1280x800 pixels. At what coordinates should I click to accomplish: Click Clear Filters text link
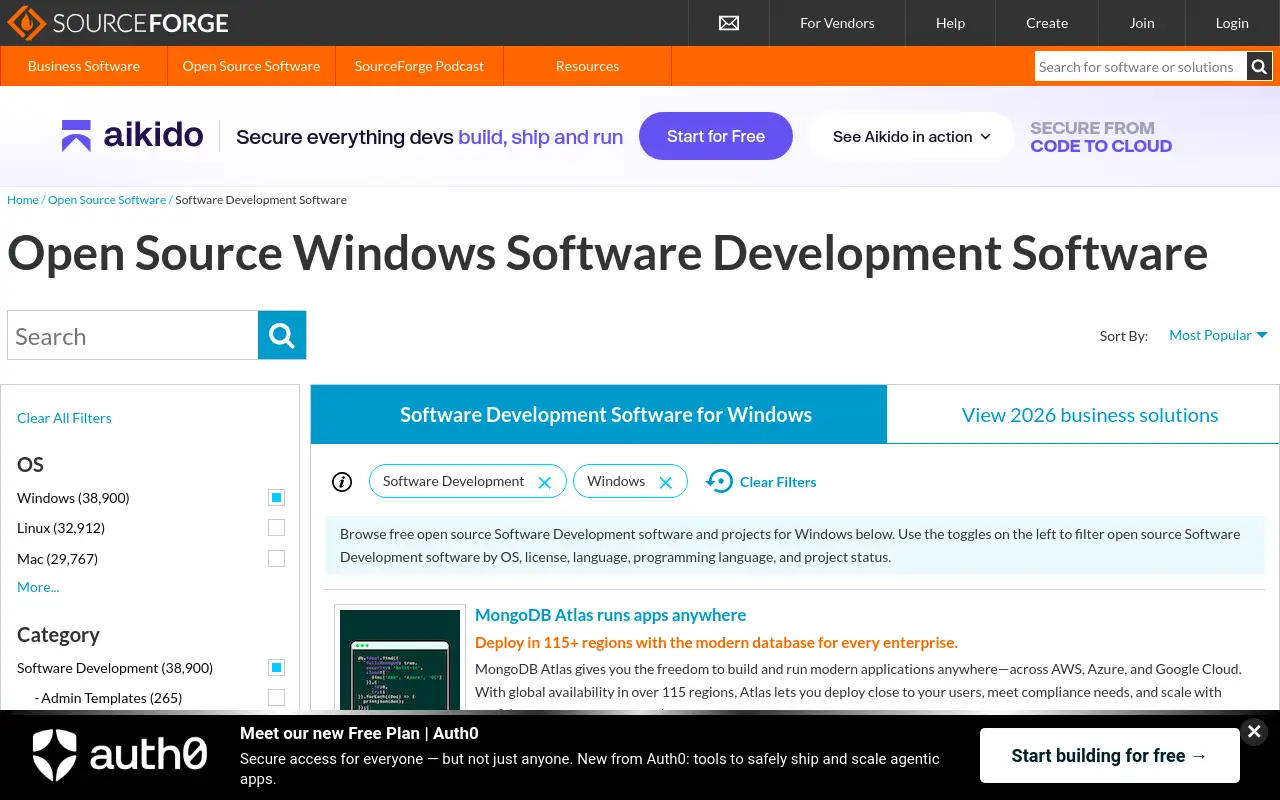(778, 482)
